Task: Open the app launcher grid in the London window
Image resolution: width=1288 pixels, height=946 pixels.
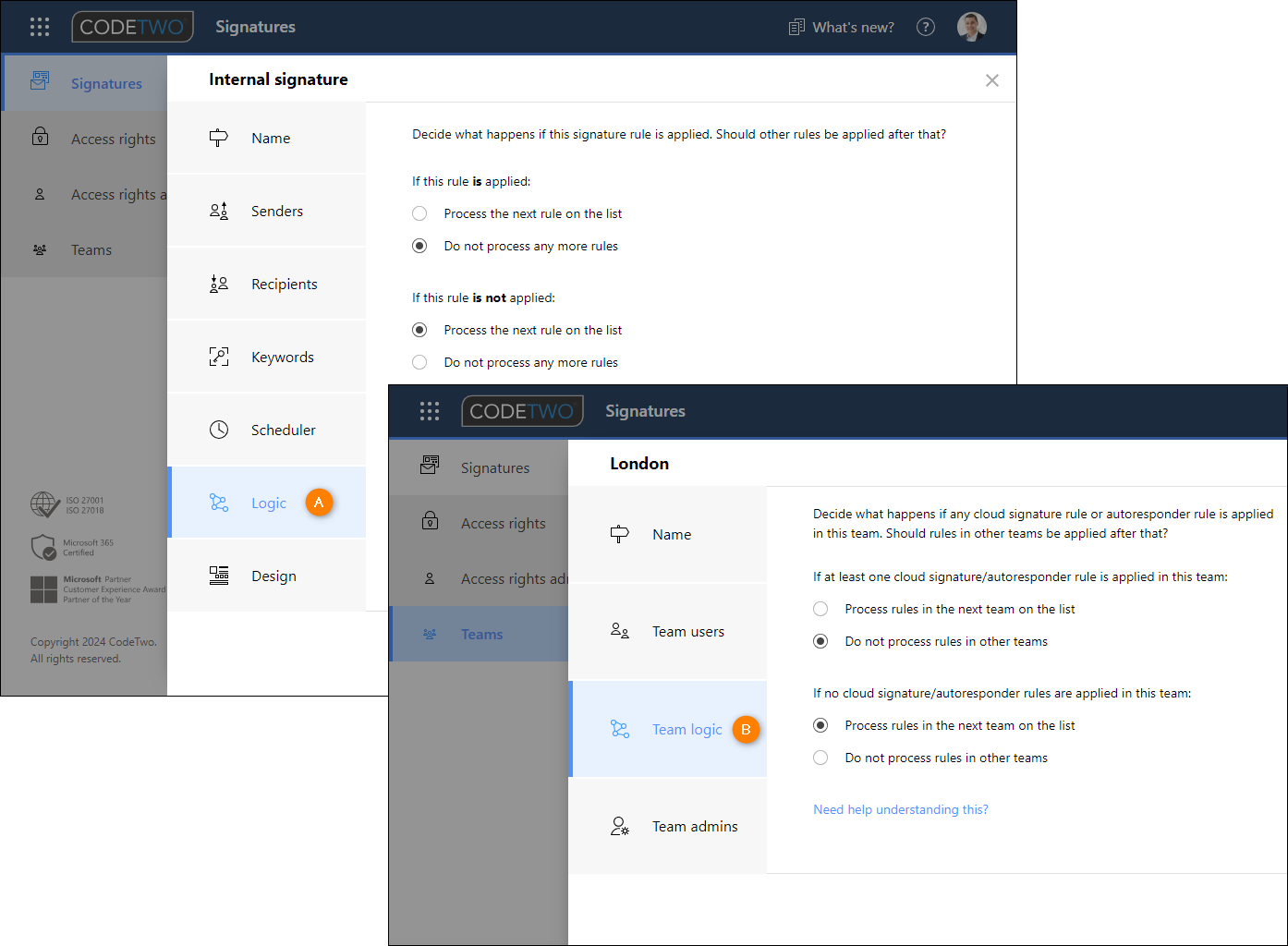Action: pos(430,411)
